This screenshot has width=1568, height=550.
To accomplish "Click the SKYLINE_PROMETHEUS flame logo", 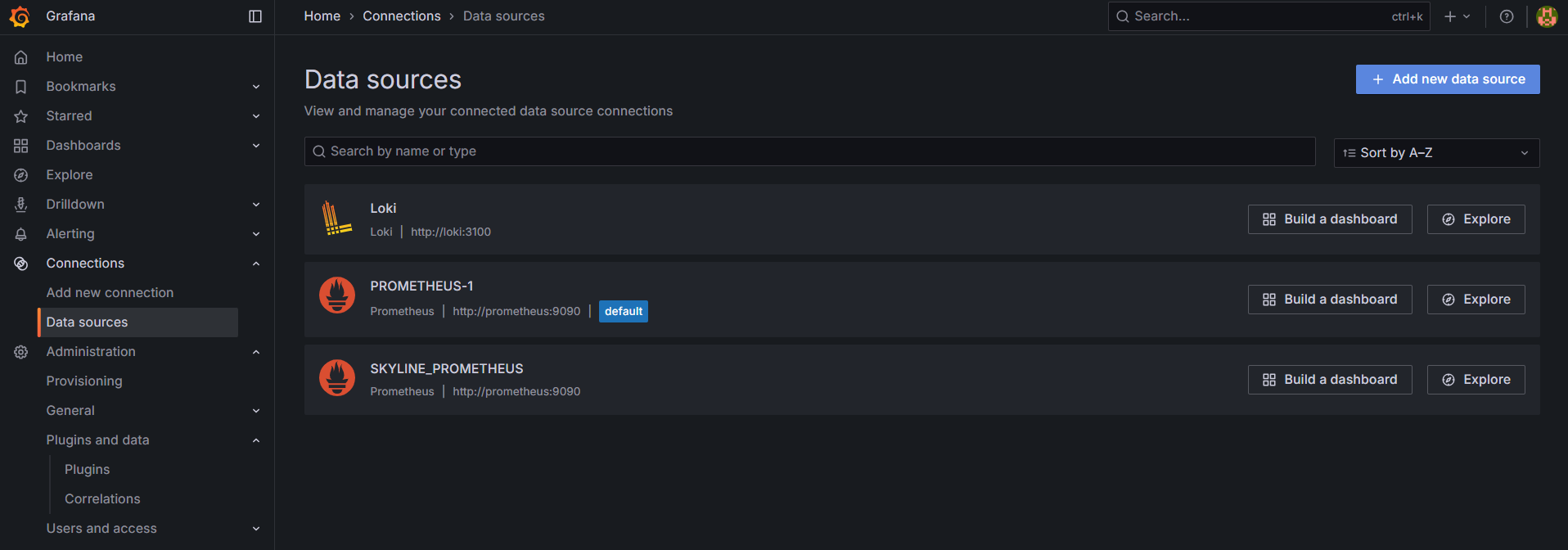I will pos(336,378).
